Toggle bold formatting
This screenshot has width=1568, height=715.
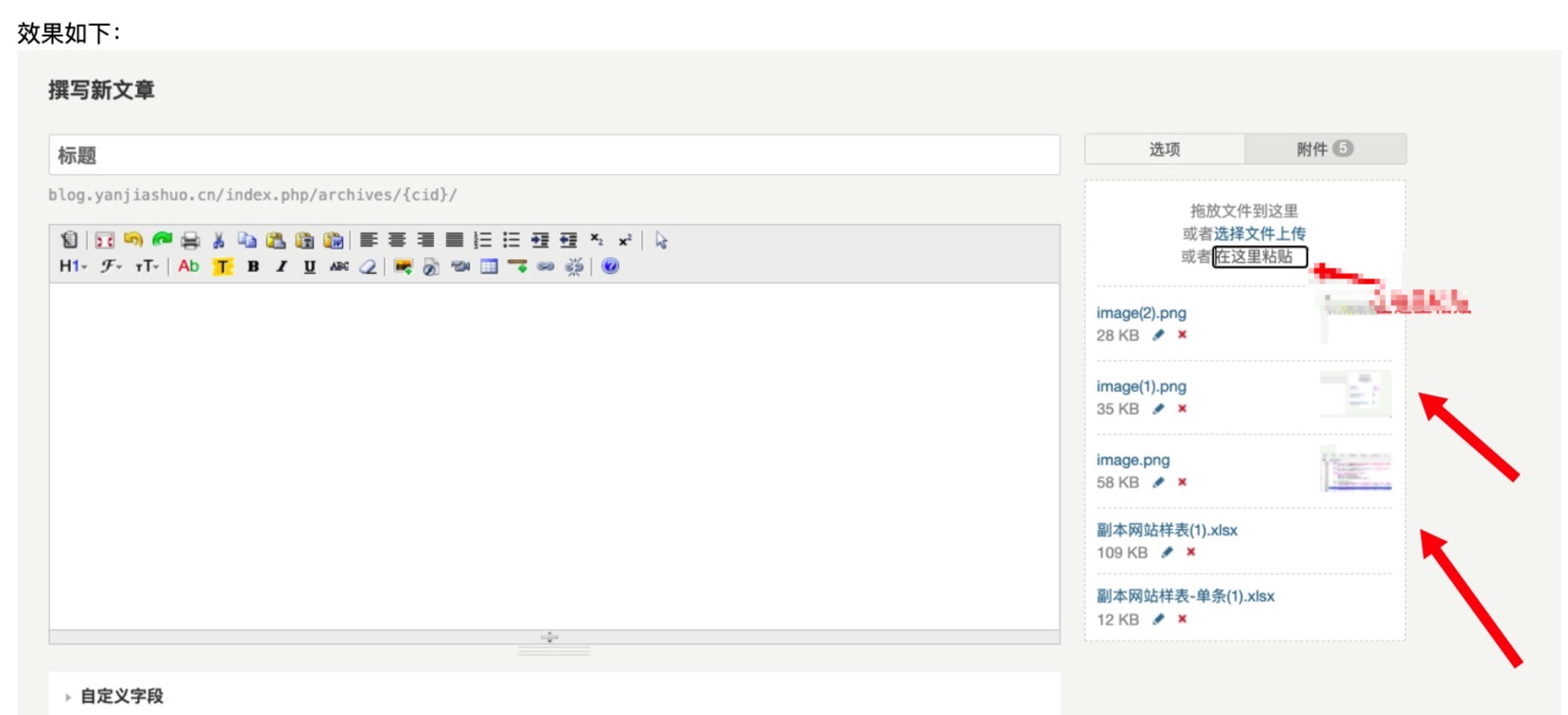pos(253,266)
